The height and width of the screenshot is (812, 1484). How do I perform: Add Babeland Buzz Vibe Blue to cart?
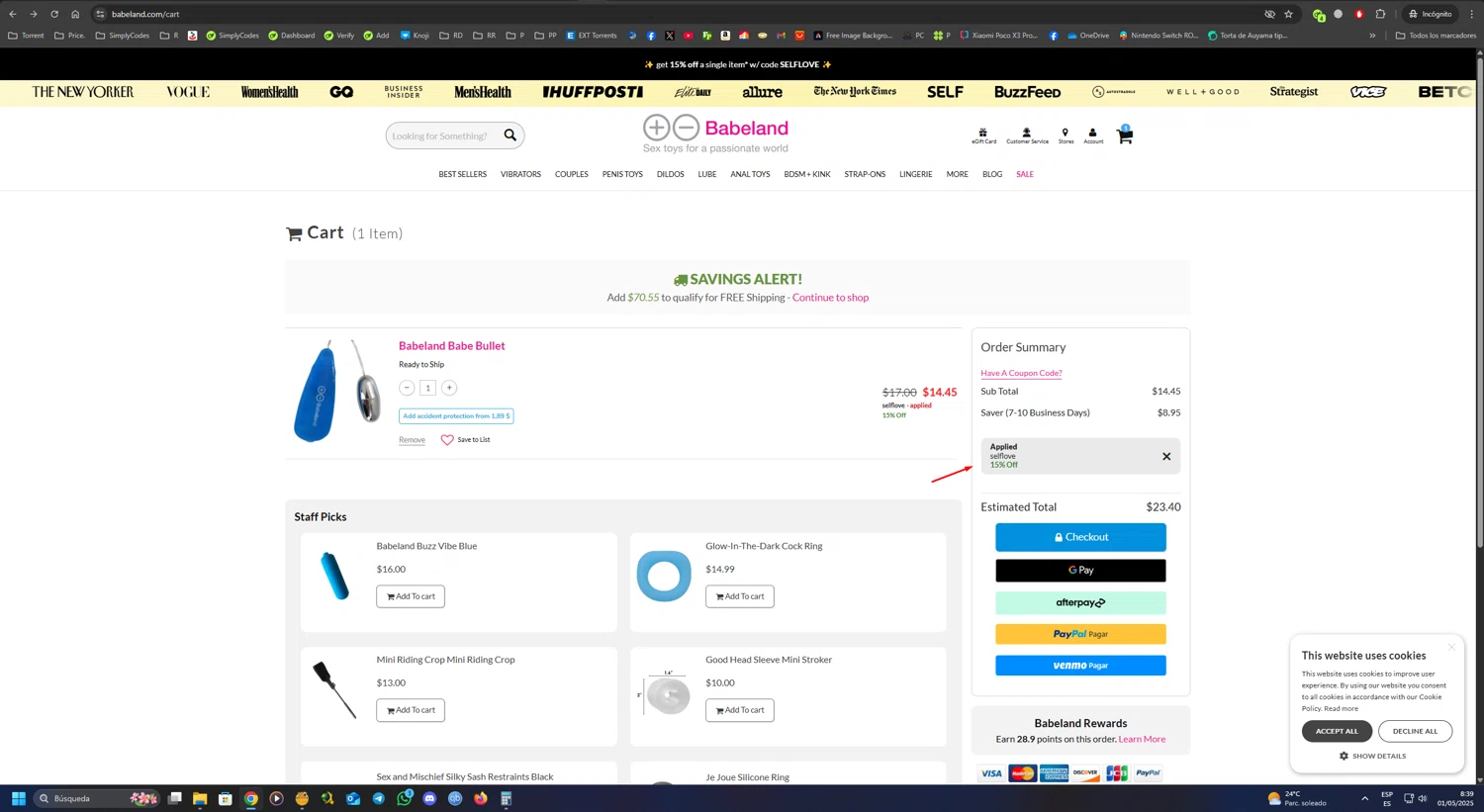[x=411, y=596]
